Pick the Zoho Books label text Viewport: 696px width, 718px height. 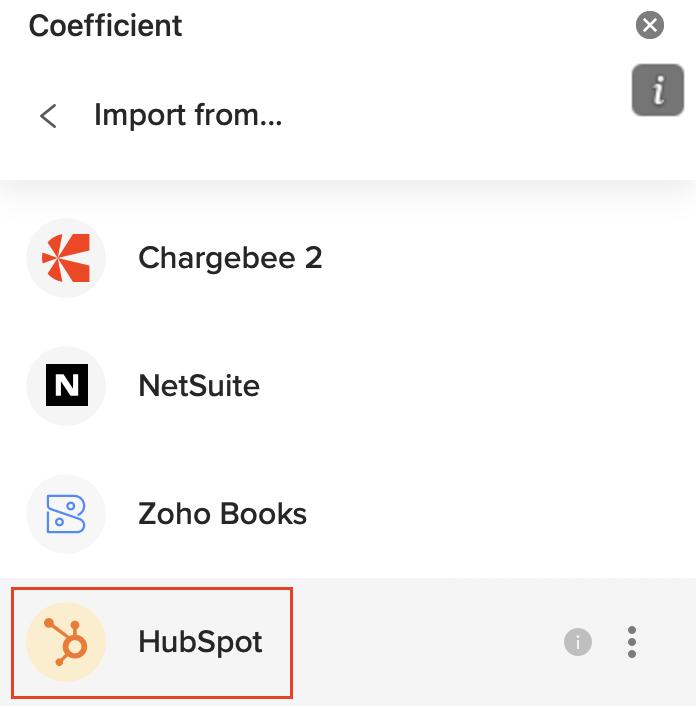(x=222, y=514)
